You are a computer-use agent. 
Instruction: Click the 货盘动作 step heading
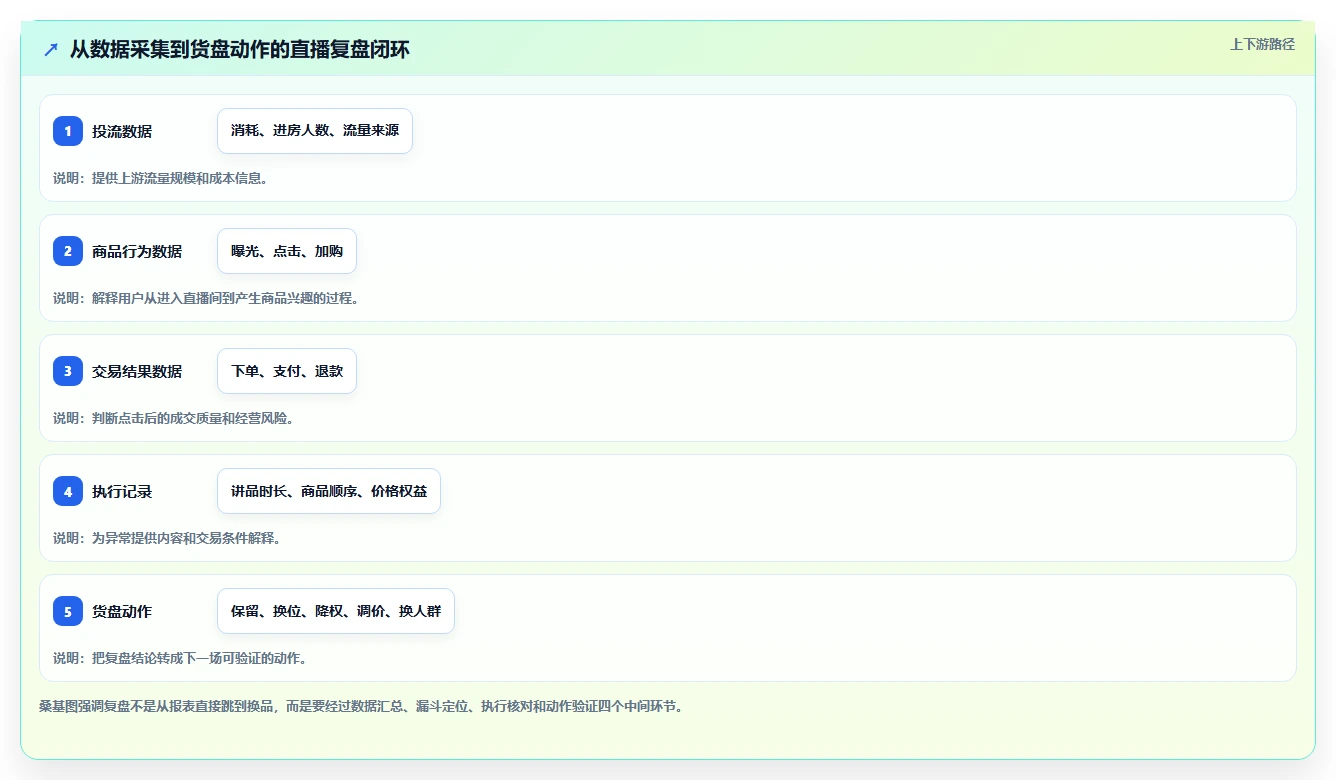click(x=122, y=611)
